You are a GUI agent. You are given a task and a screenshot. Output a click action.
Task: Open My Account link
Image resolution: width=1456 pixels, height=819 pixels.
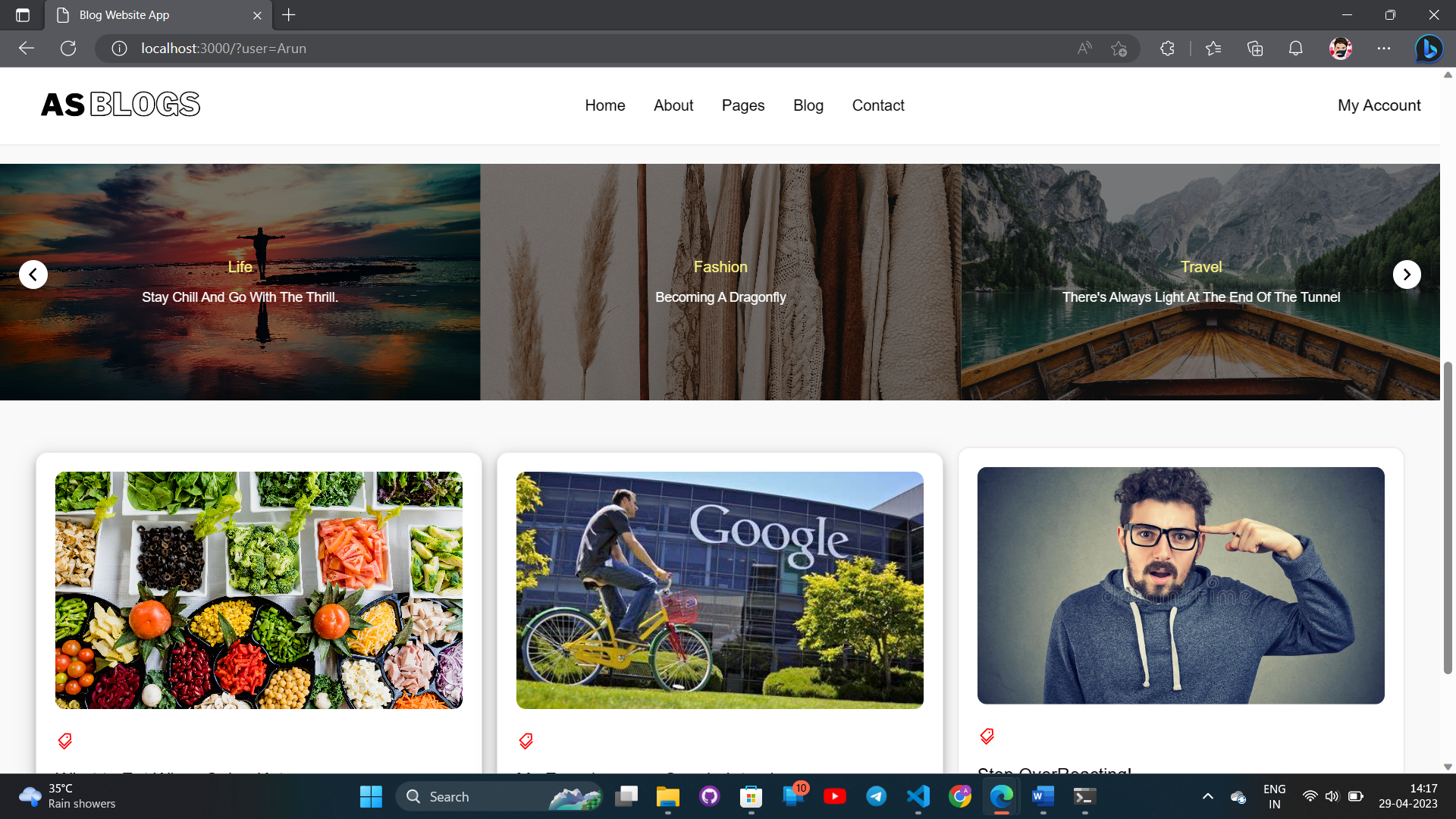click(1379, 105)
